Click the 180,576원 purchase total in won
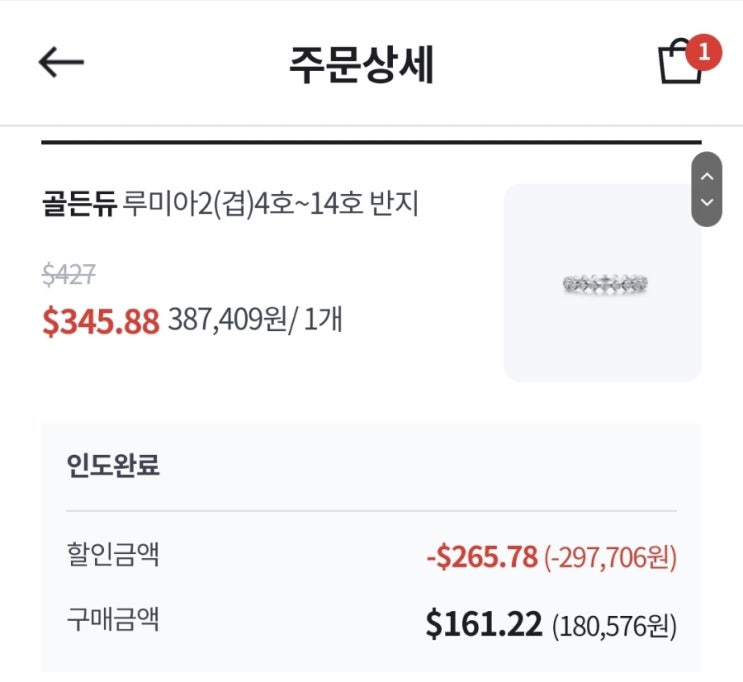The image size is (743, 682). (x=614, y=626)
